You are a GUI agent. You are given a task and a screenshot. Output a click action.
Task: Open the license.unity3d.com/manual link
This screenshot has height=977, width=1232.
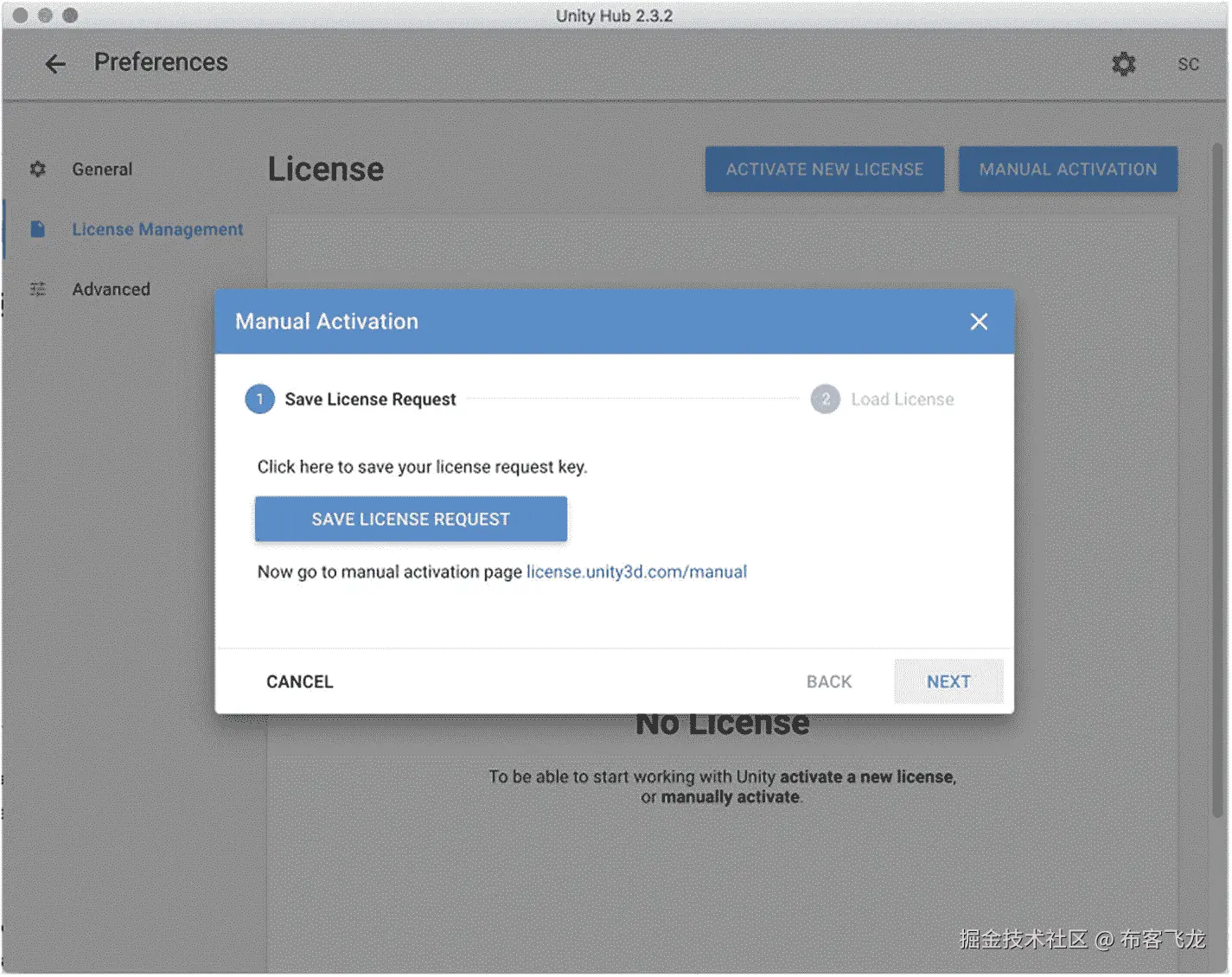[x=636, y=572]
